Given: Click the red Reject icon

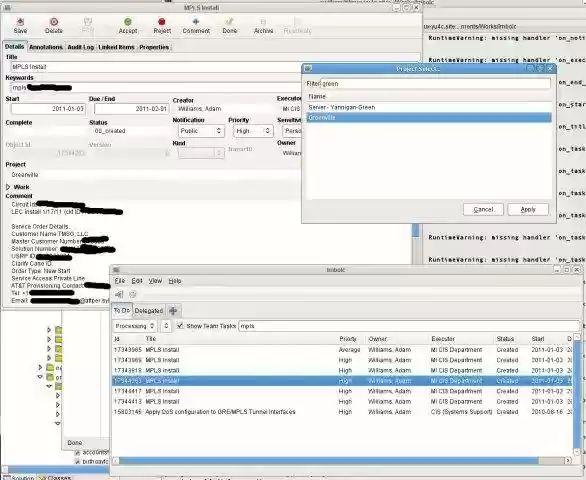Looking at the screenshot, I should tap(162, 22).
